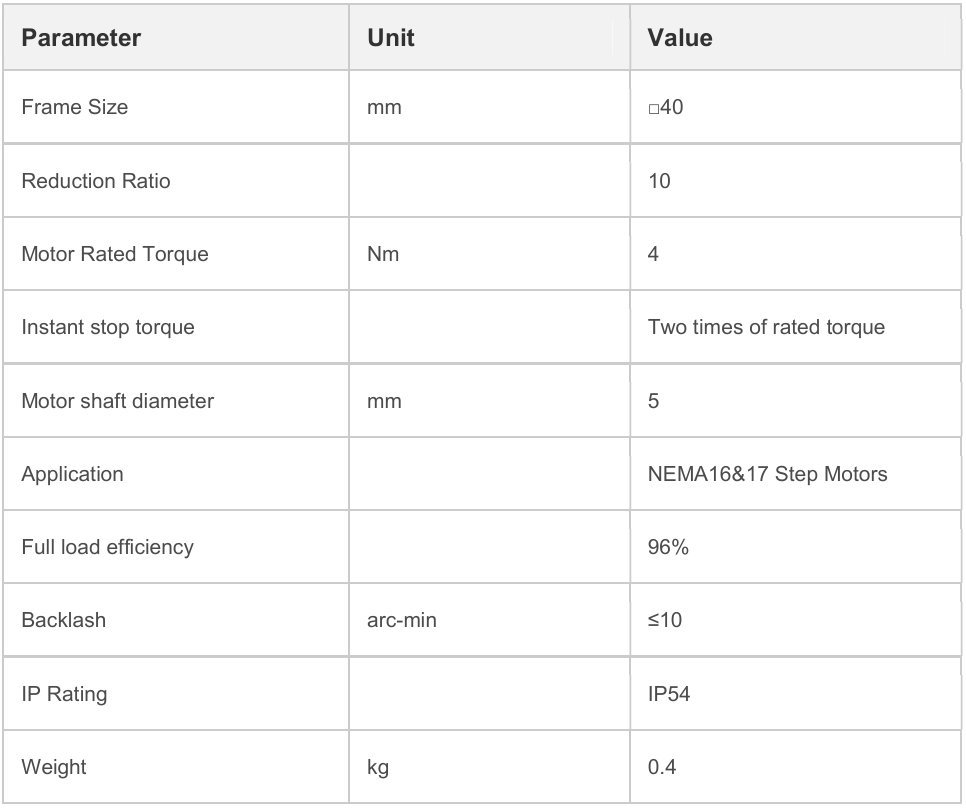
Task: Click the arc-min unit cell
Action: pos(402,620)
